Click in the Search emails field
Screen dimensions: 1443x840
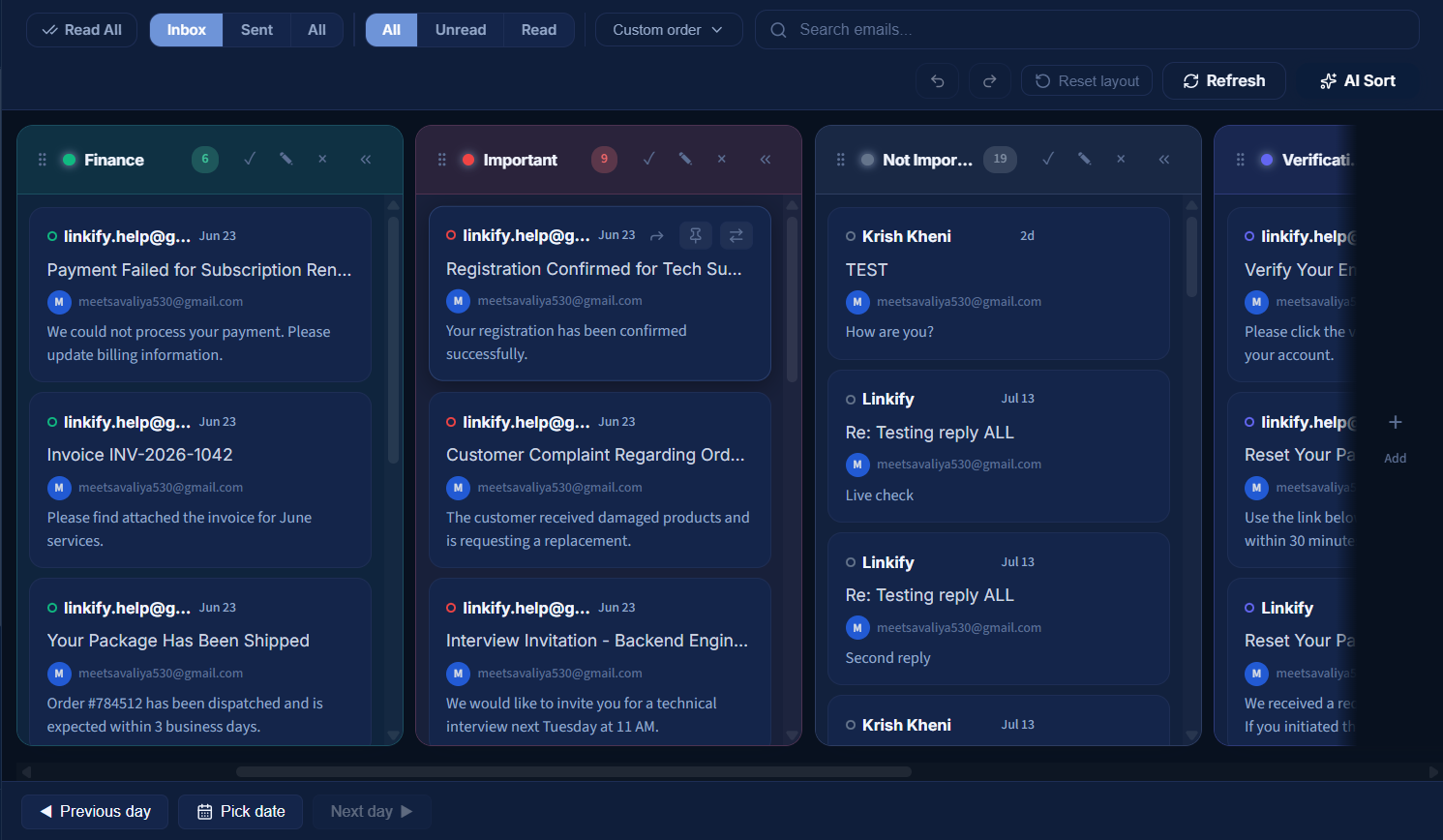[1087, 30]
